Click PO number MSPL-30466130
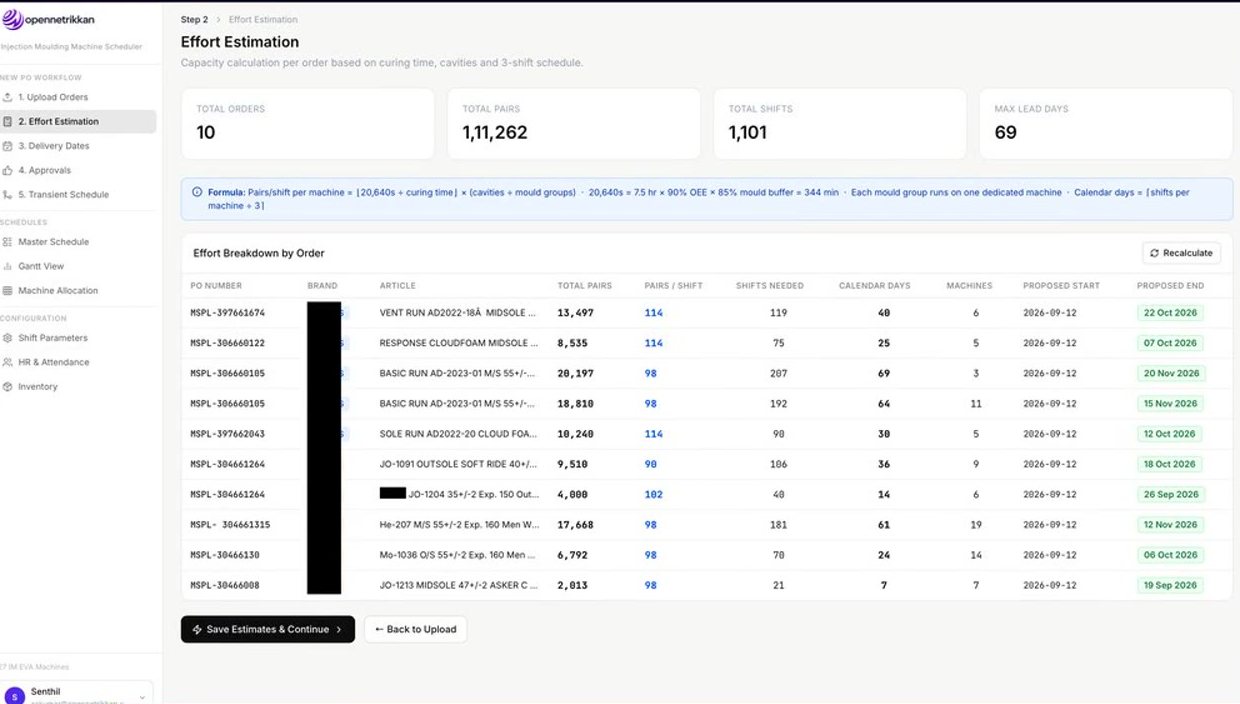The height and width of the screenshot is (704, 1240). (x=225, y=555)
